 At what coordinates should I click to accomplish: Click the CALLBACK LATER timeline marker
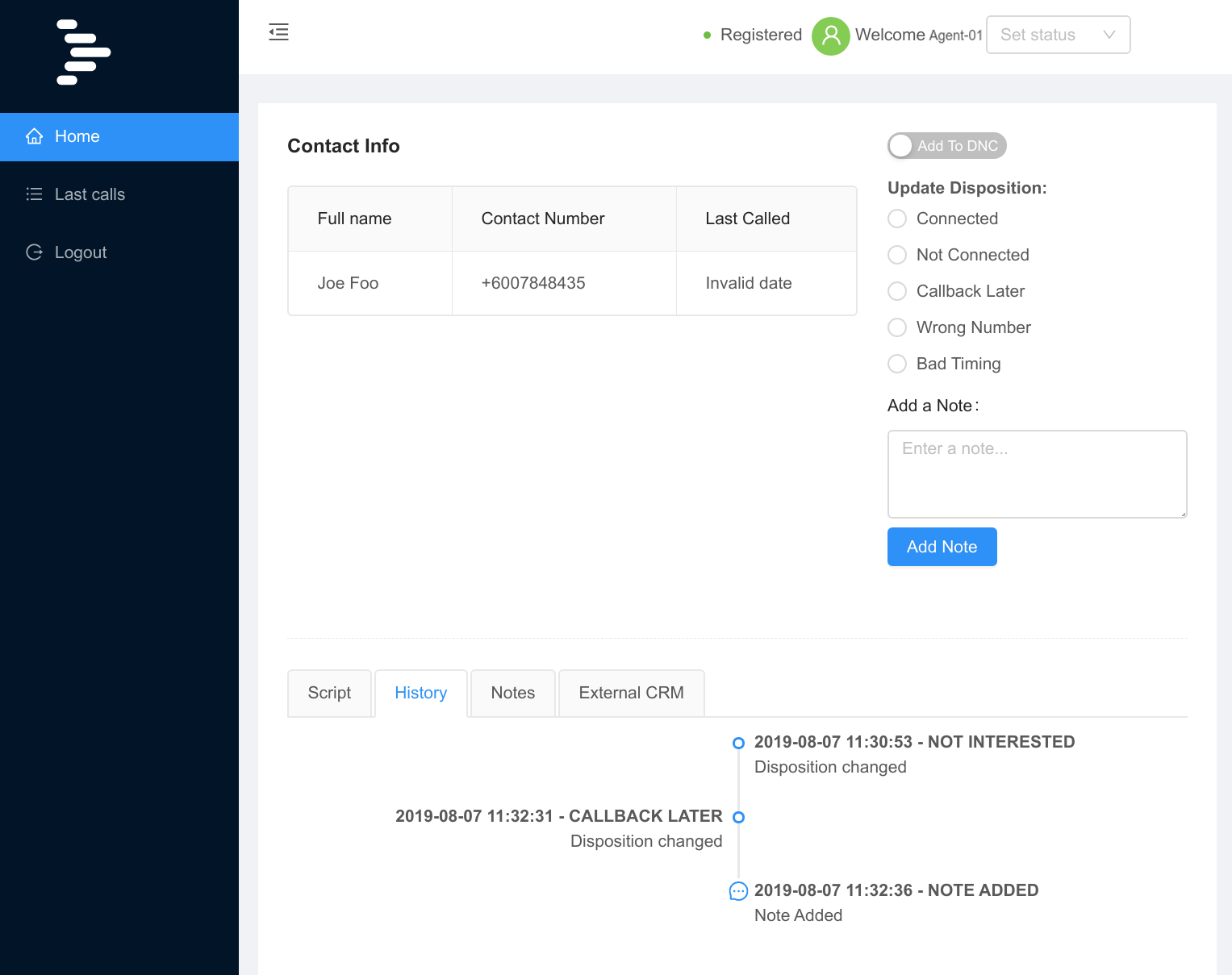pyautogui.click(x=738, y=817)
